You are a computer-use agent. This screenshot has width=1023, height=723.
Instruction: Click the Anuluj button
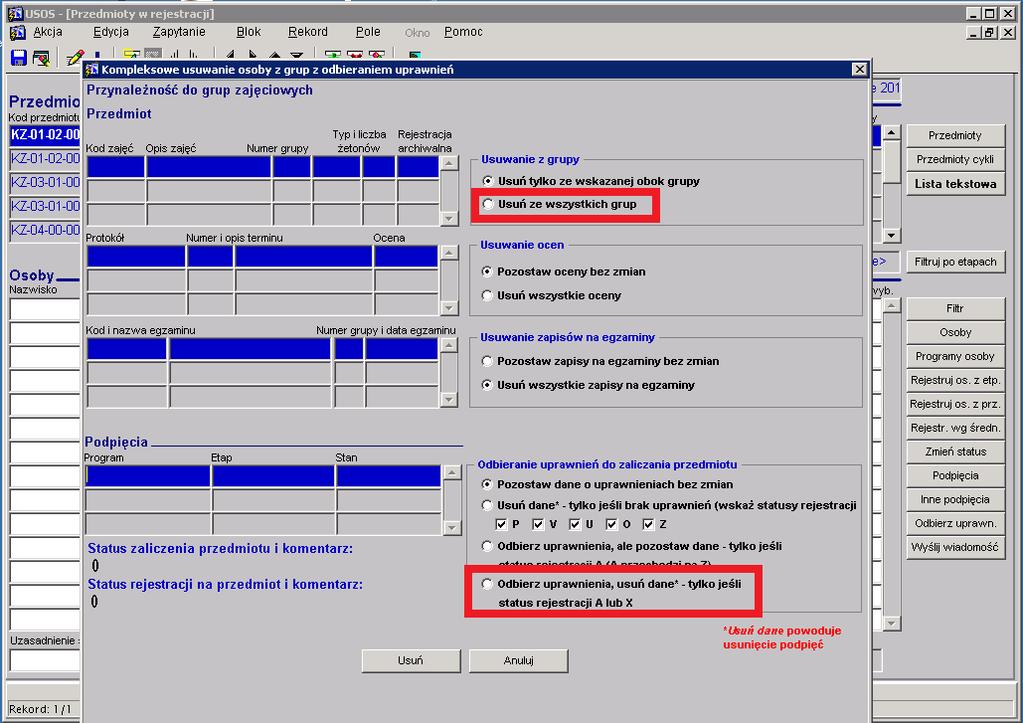tap(519, 660)
